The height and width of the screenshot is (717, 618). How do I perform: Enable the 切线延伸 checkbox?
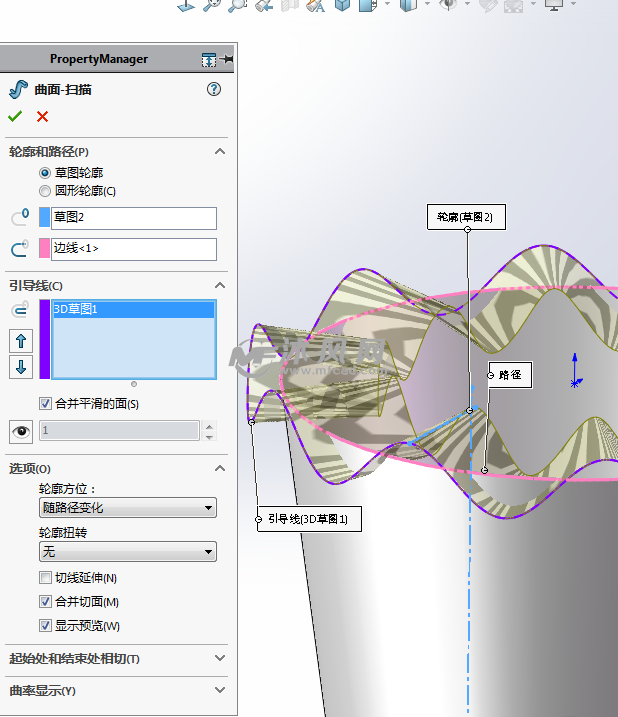[45, 578]
